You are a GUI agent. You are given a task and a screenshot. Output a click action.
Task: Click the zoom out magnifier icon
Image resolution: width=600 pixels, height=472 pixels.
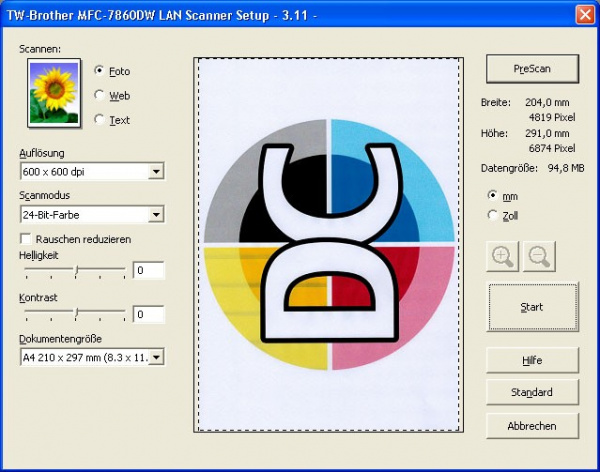click(x=539, y=256)
